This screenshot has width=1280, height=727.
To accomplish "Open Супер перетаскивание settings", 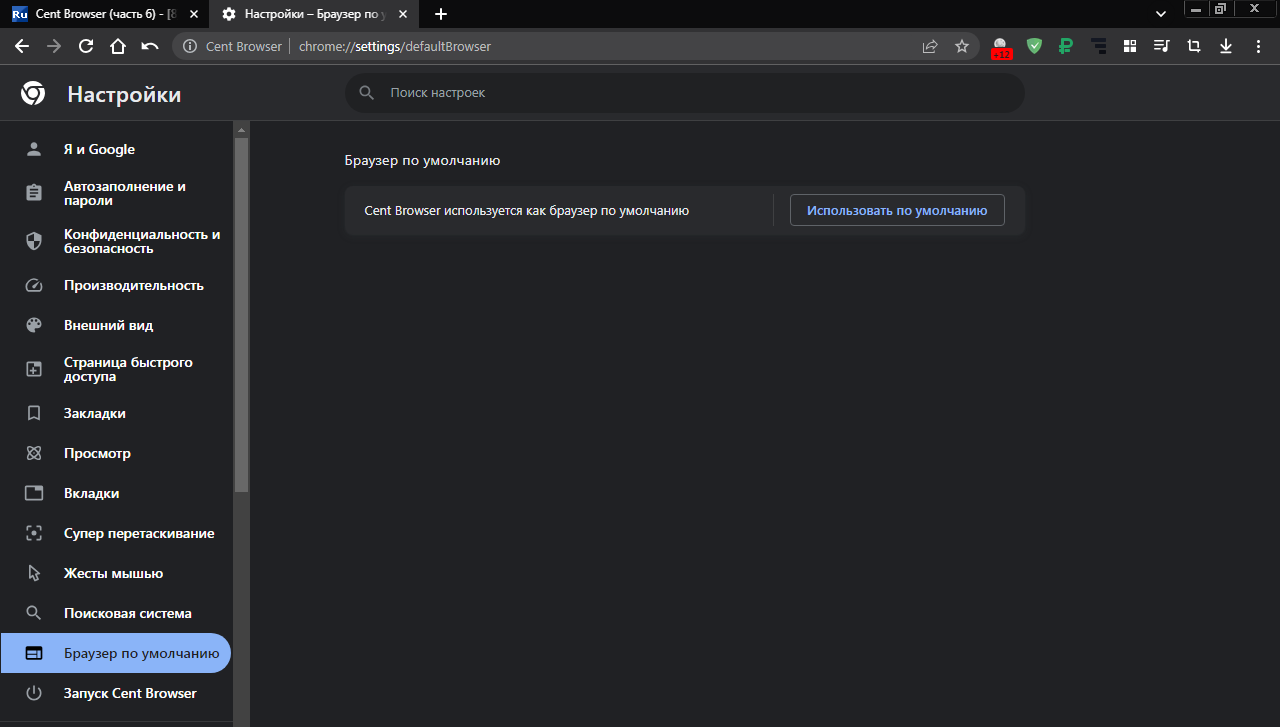I will pyautogui.click(x=116, y=533).
